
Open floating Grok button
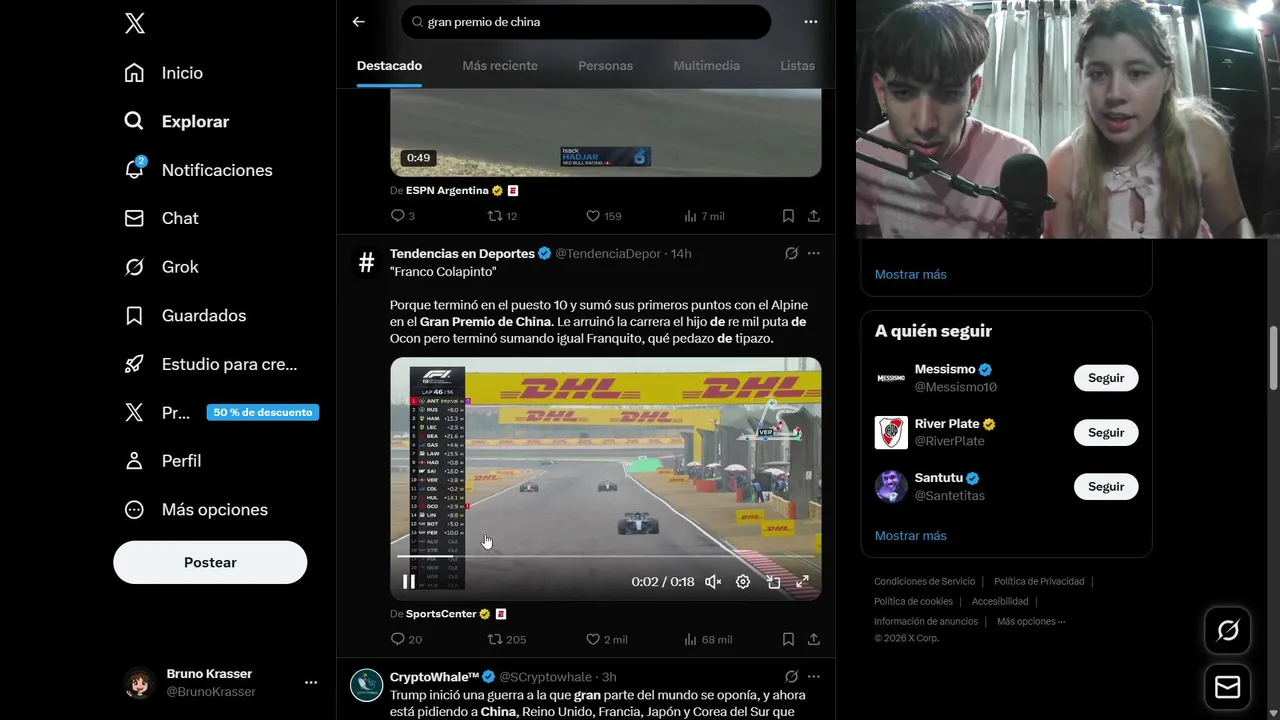(1227, 631)
